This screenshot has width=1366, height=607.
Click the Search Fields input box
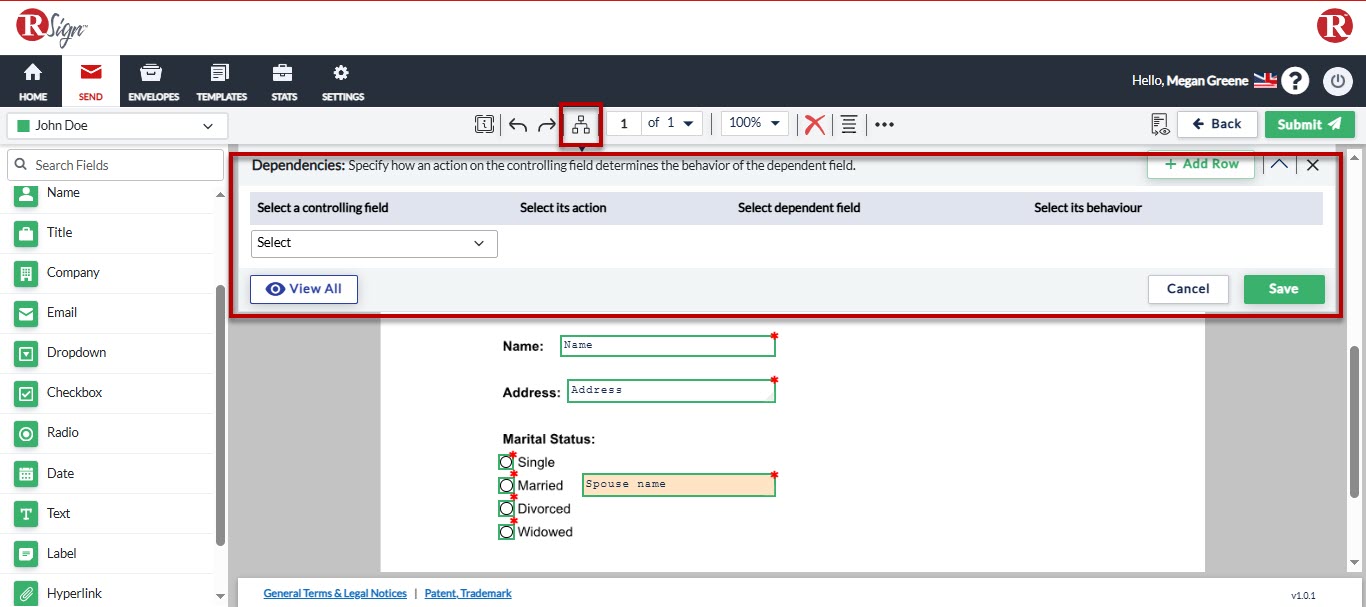[x=116, y=165]
